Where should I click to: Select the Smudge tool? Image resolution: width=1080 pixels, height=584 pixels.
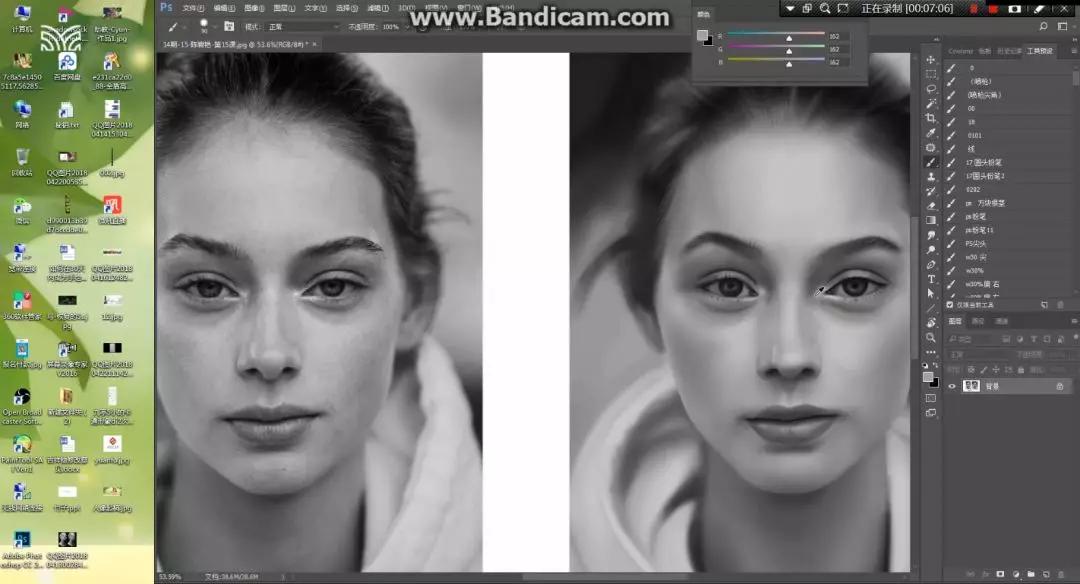point(931,235)
